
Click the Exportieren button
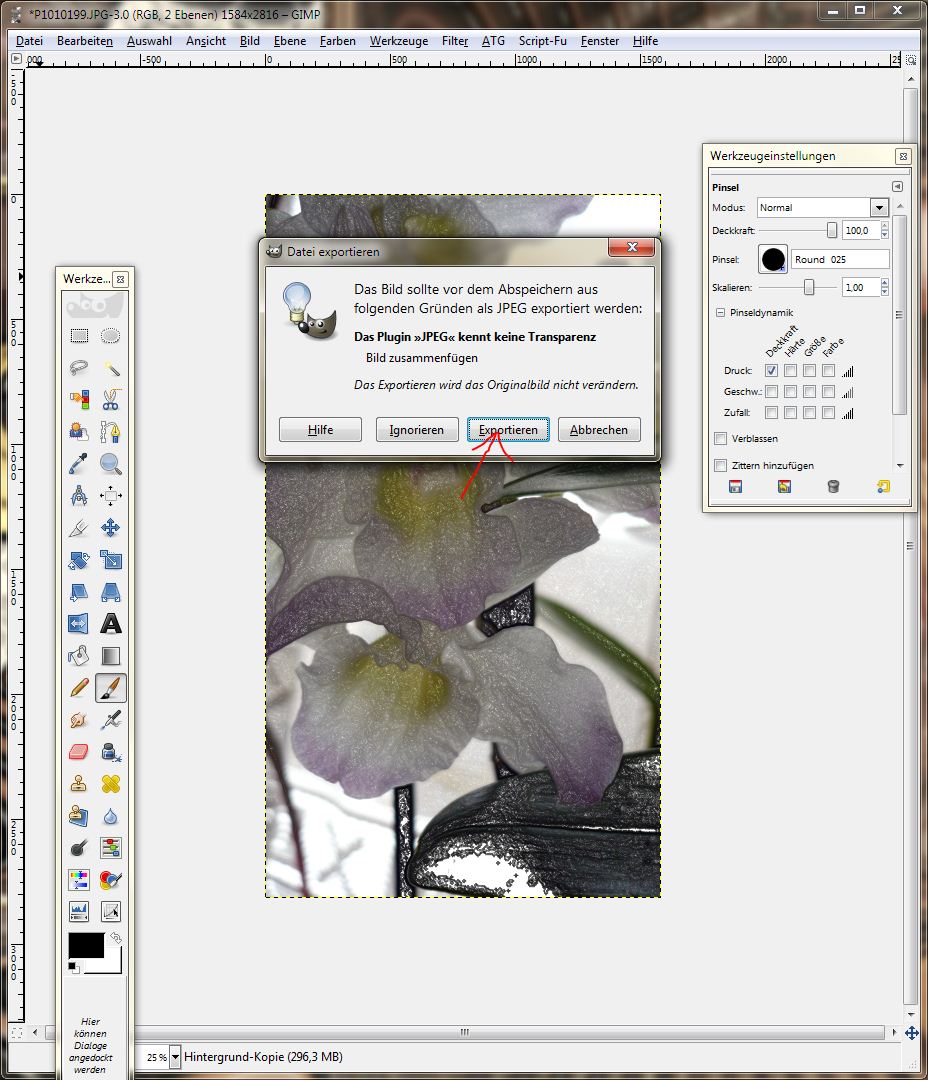(507, 430)
